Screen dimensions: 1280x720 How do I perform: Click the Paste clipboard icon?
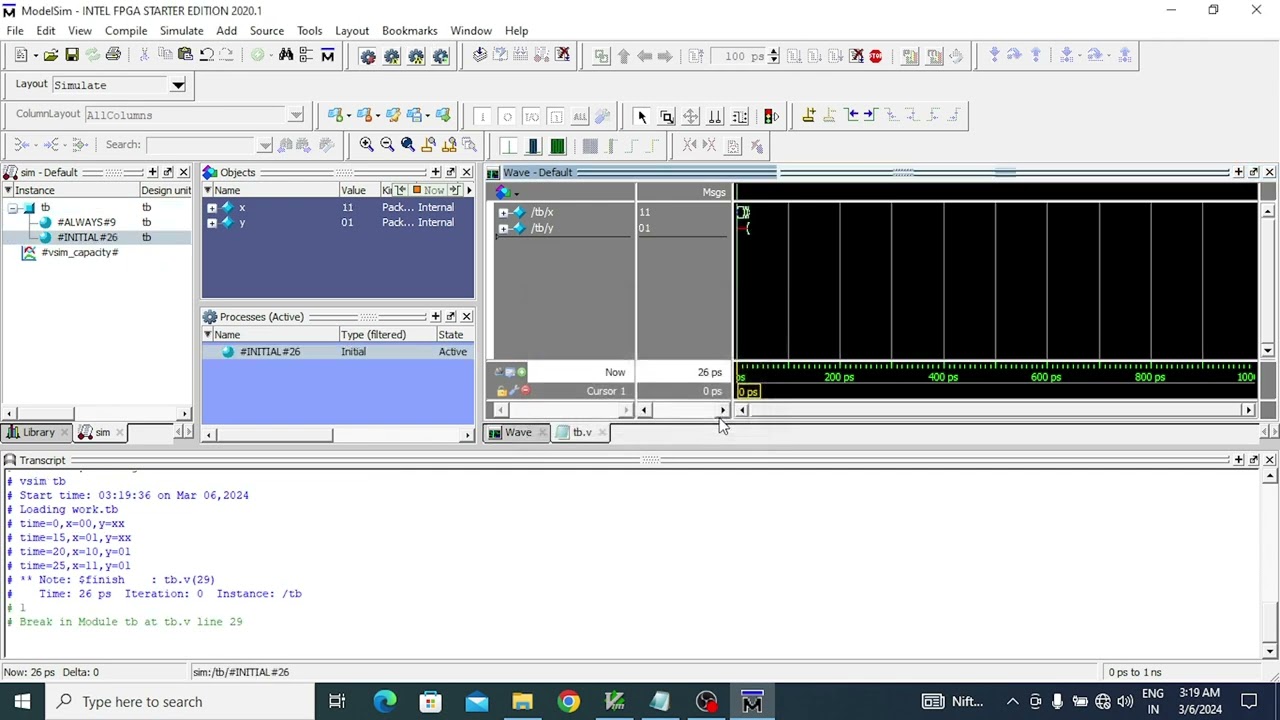tap(185, 56)
